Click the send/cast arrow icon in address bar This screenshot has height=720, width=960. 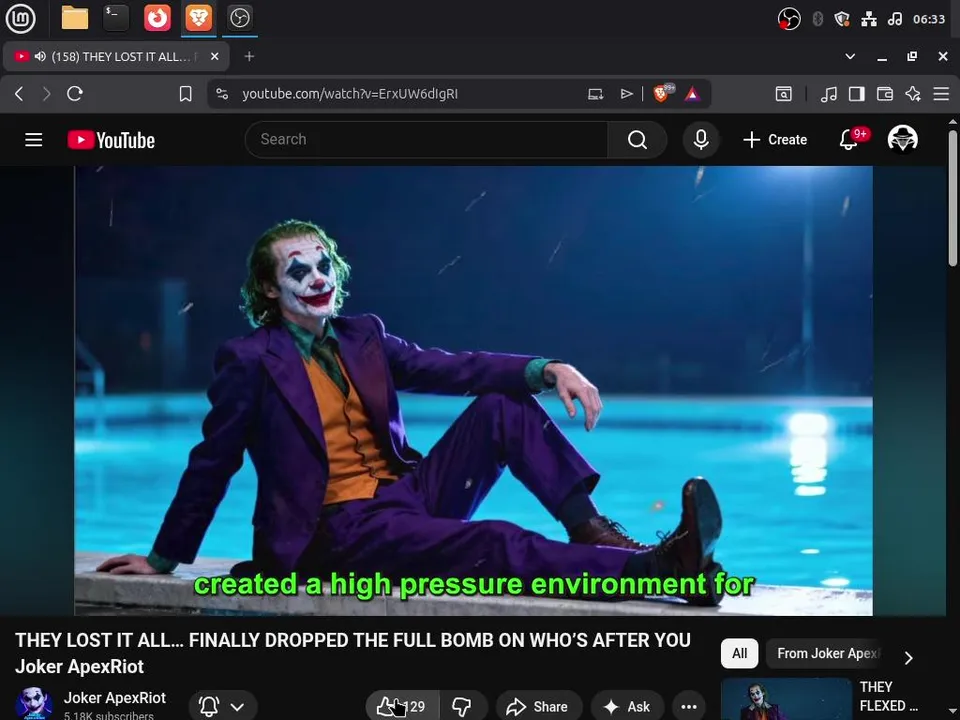626,94
